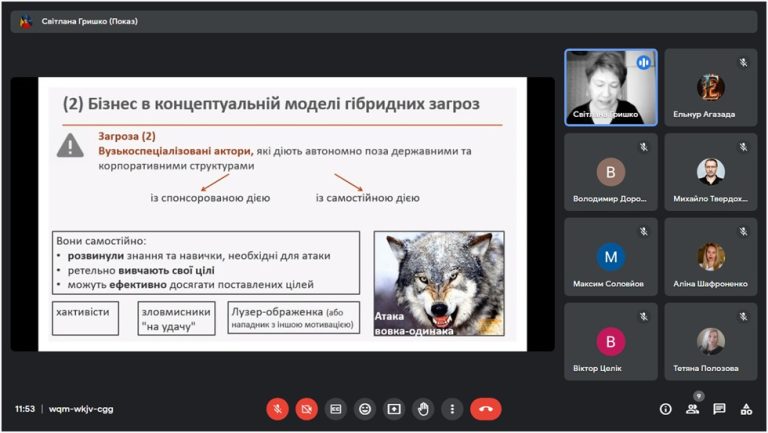The image size is (768, 433).
Task: Select Світлана Гришко's video tile
Action: (611, 88)
